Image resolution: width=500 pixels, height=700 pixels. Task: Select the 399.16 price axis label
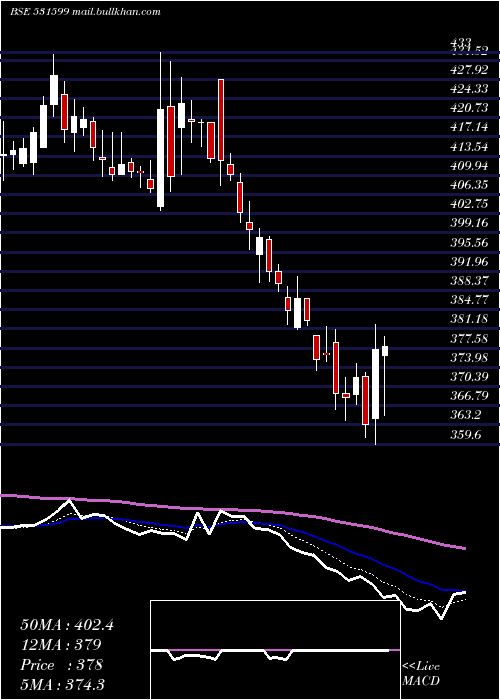click(469, 223)
